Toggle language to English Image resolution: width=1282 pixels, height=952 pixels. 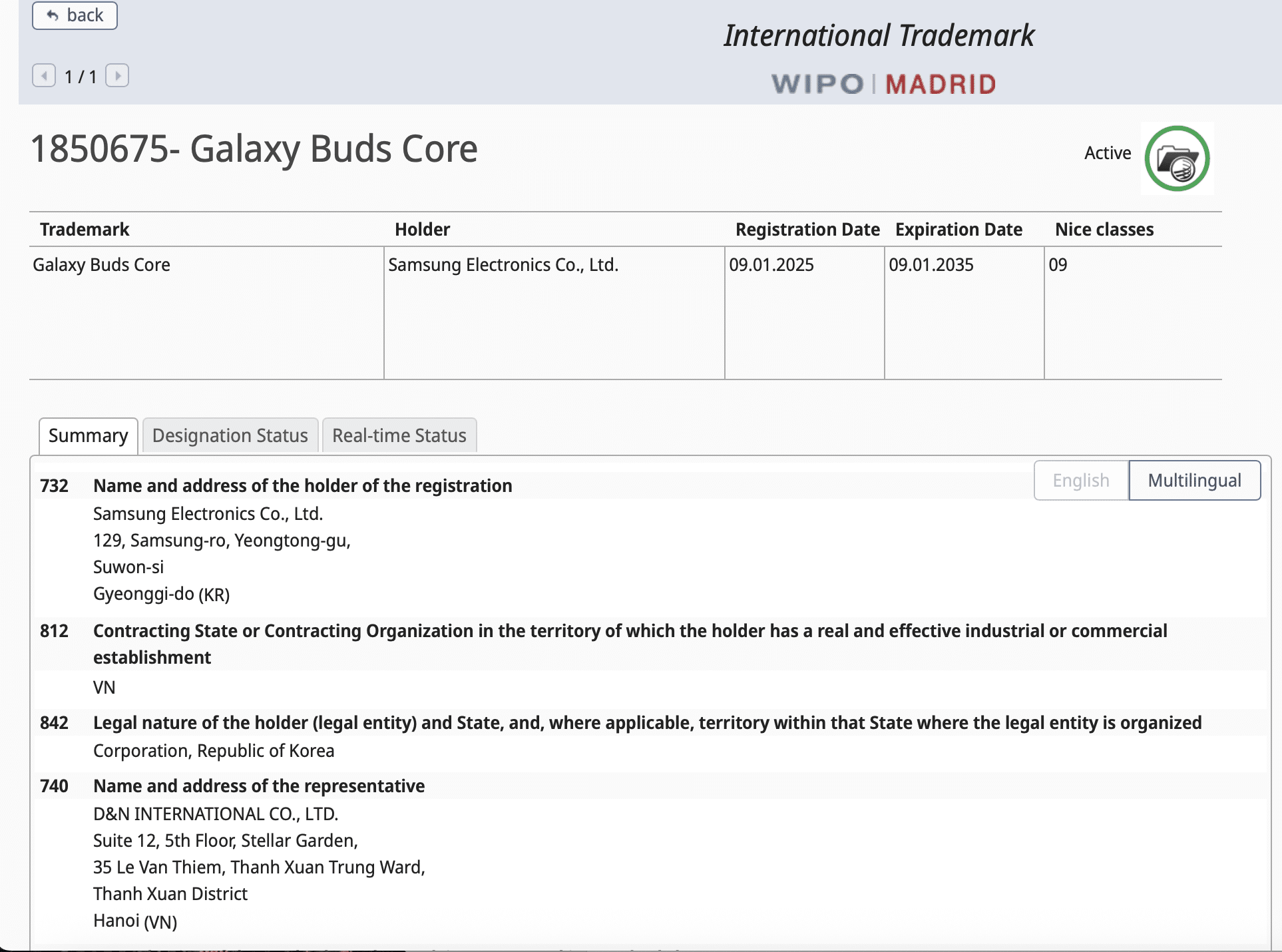(x=1080, y=480)
